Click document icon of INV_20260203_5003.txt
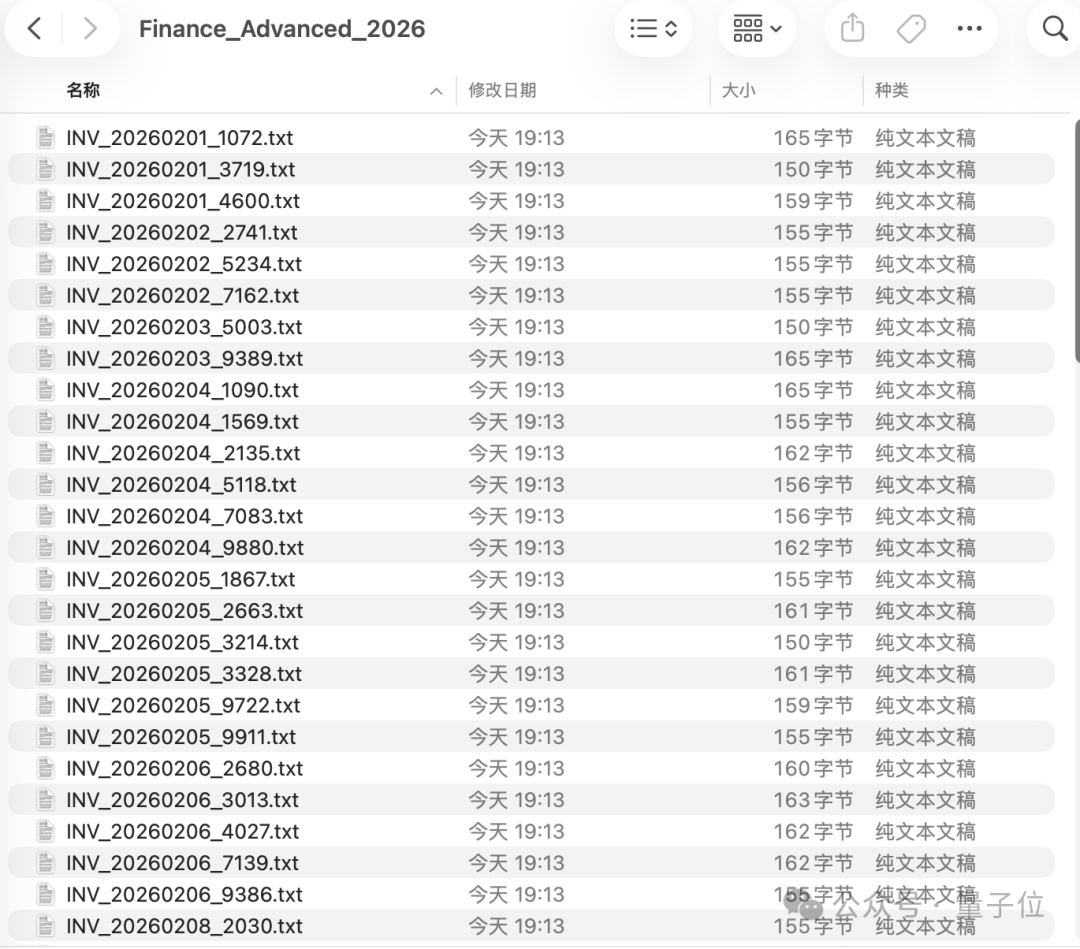This screenshot has height=949, width=1080. (x=45, y=327)
